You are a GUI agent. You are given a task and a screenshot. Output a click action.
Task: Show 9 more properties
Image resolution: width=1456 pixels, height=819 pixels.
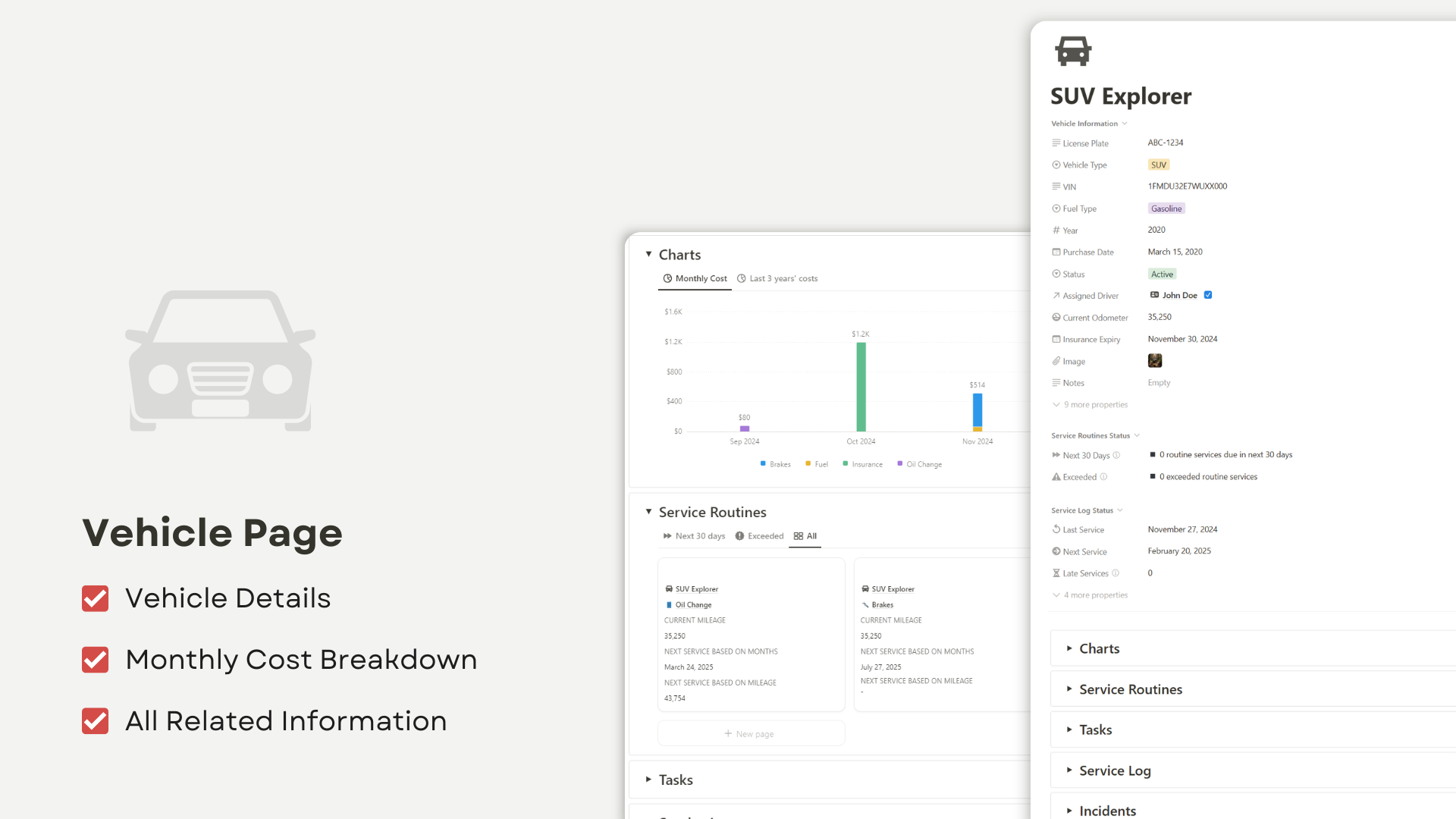tap(1090, 405)
